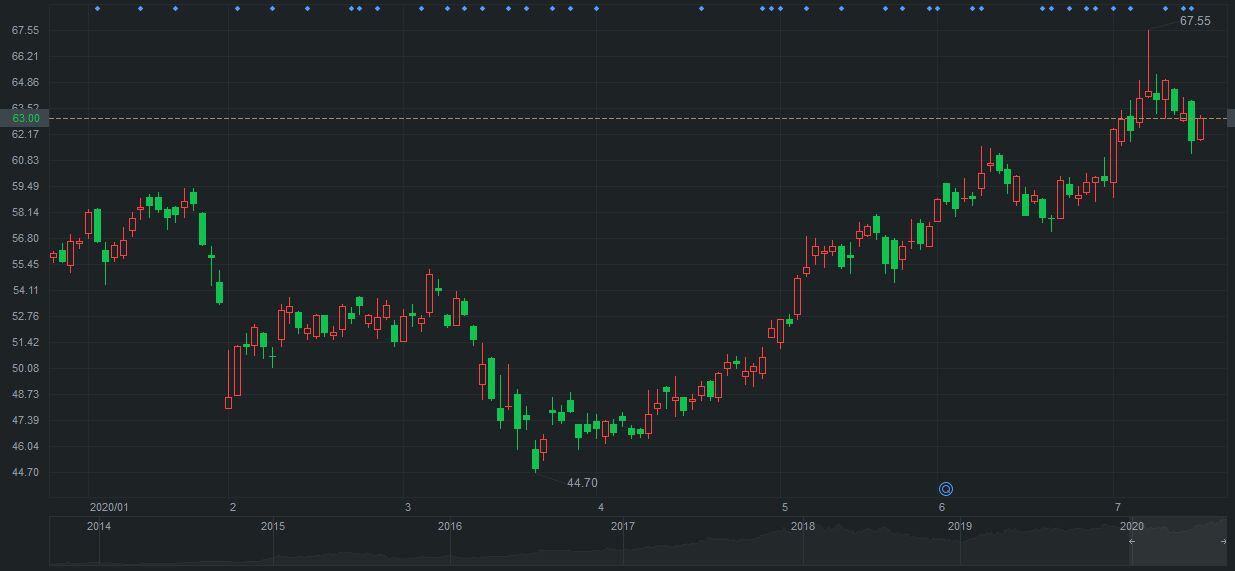This screenshot has height=571, width=1235.
Task: Jump to 2015 in the overview timeline
Action: pos(273,526)
